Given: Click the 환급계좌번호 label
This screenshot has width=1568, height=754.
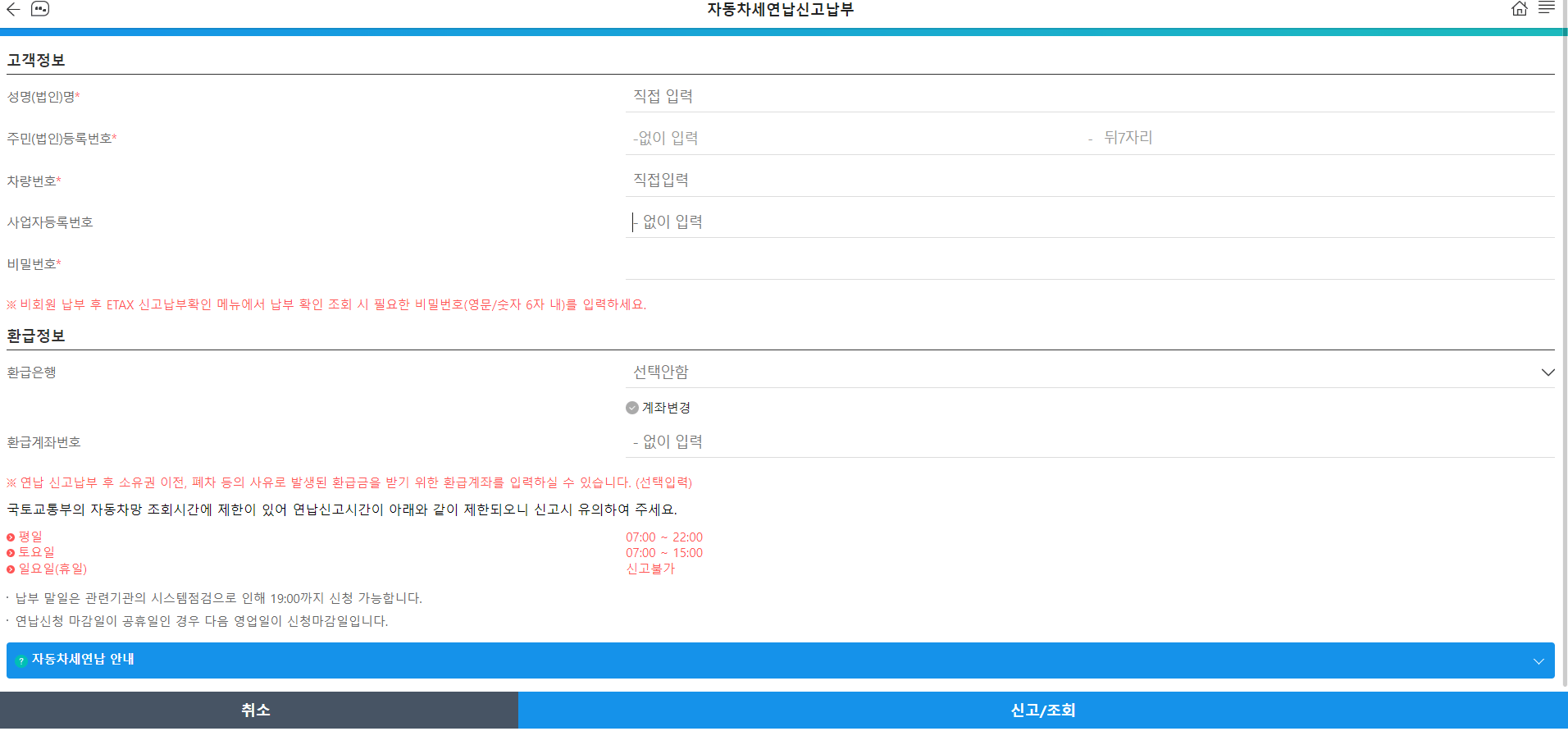Looking at the screenshot, I should (43, 442).
